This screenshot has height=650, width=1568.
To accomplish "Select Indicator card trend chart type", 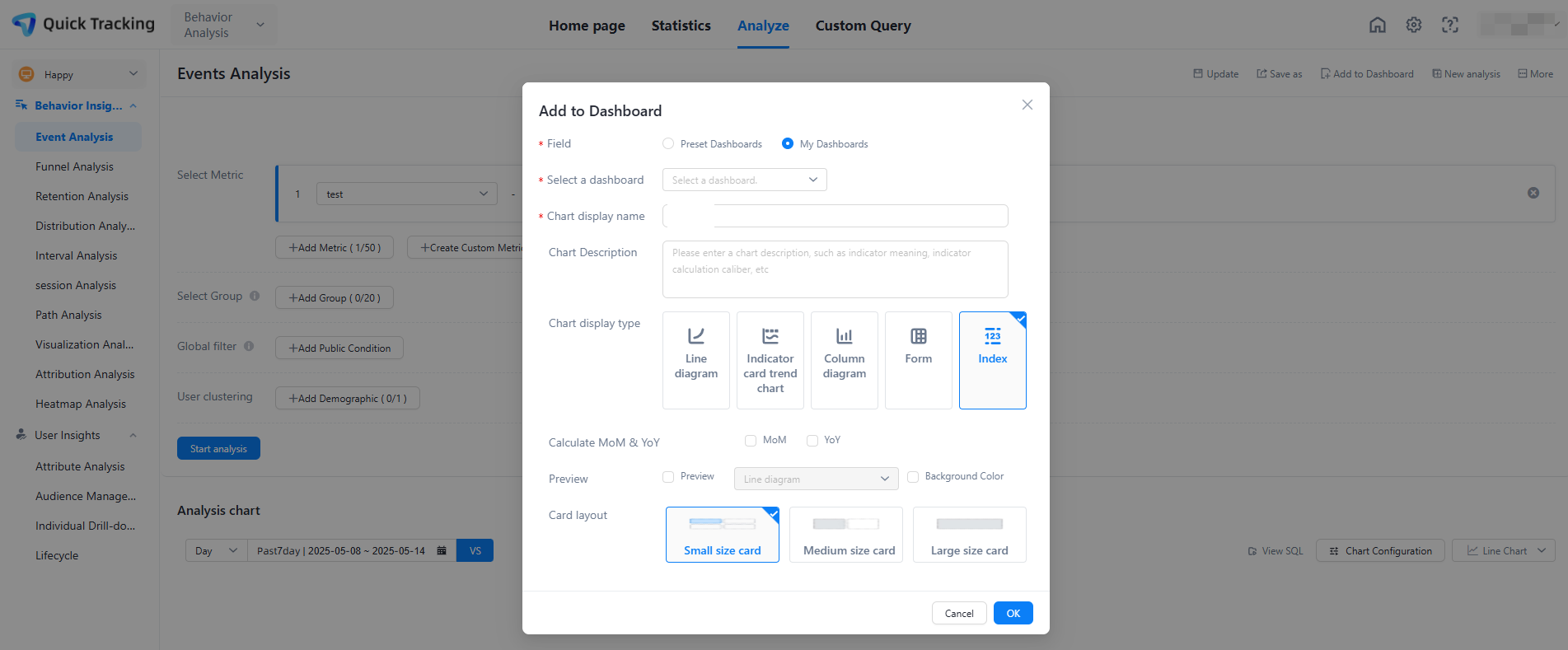I will pos(770,360).
